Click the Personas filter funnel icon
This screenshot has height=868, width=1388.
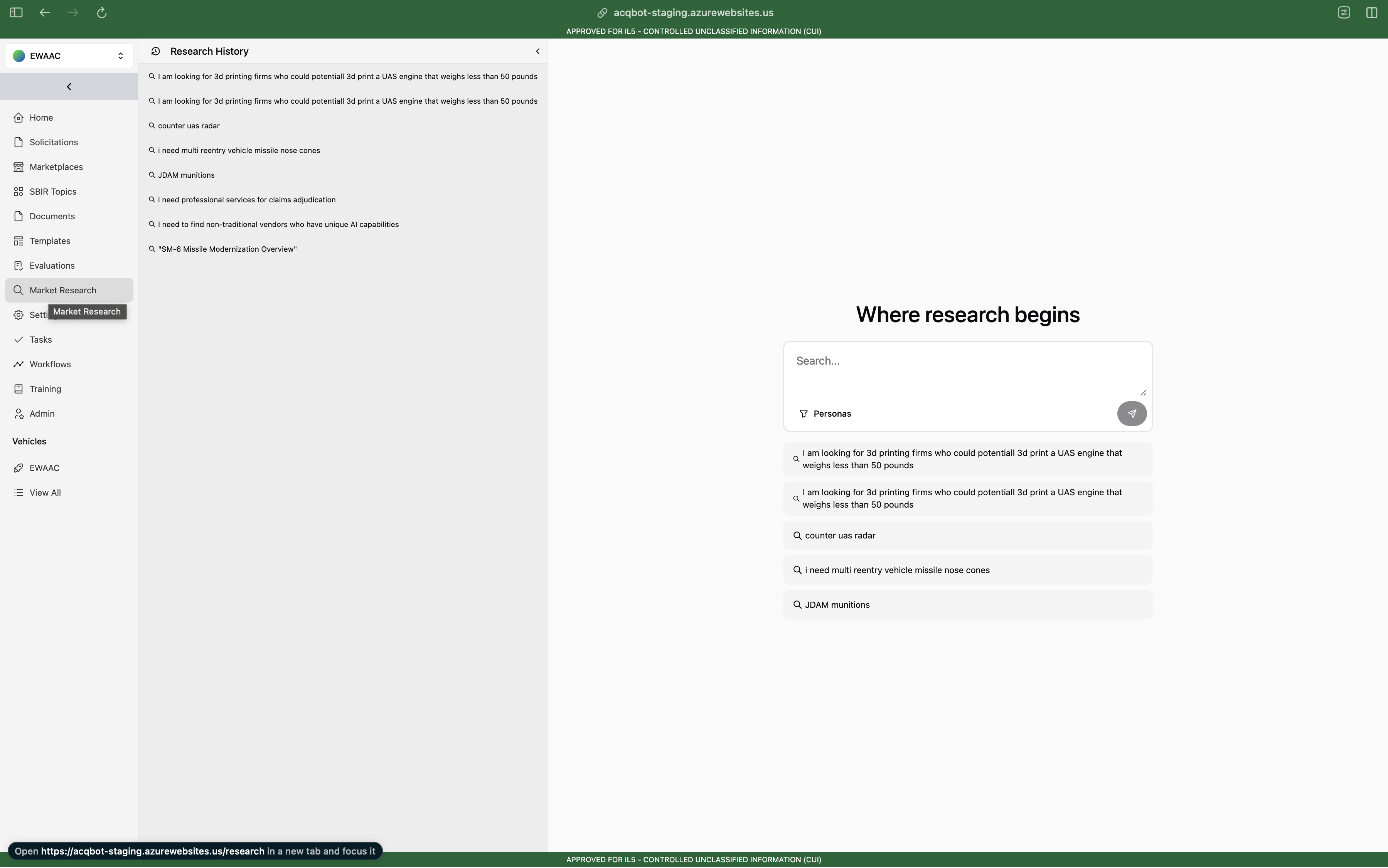[x=803, y=414]
